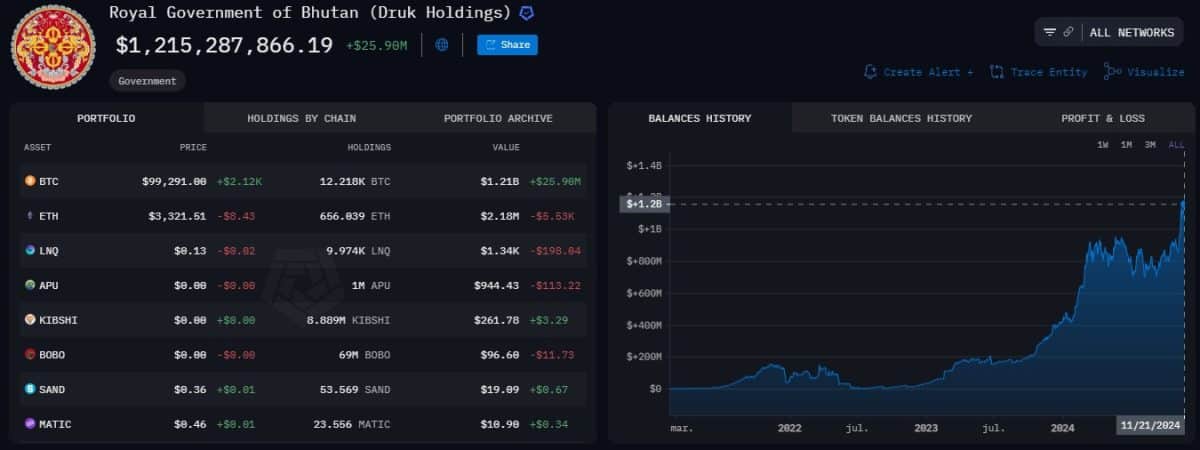Click the entity title Royal Government of Bhutan
This screenshot has width=1200, height=450.
(310, 13)
